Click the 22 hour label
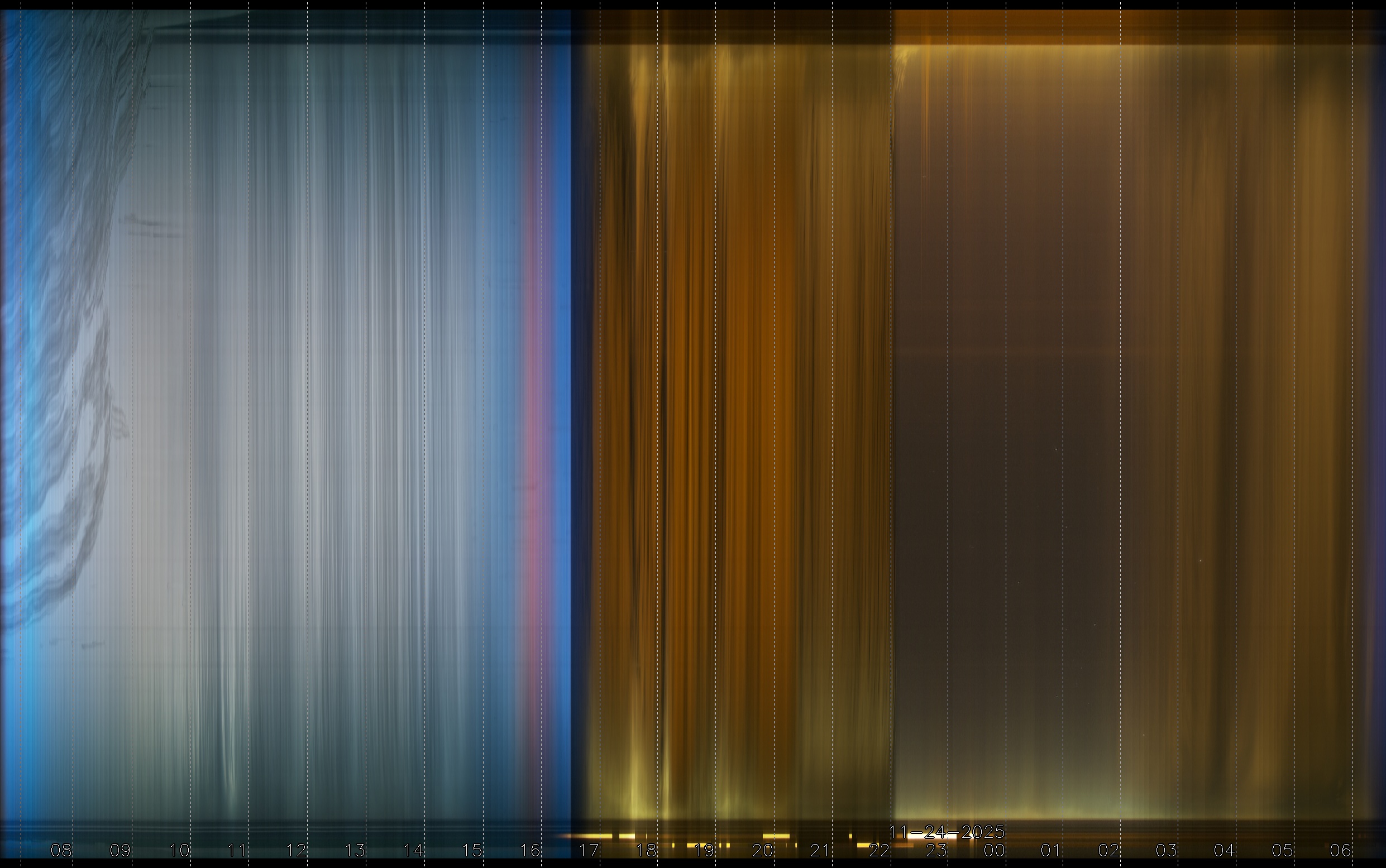The width and height of the screenshot is (1386, 868). 879,850
